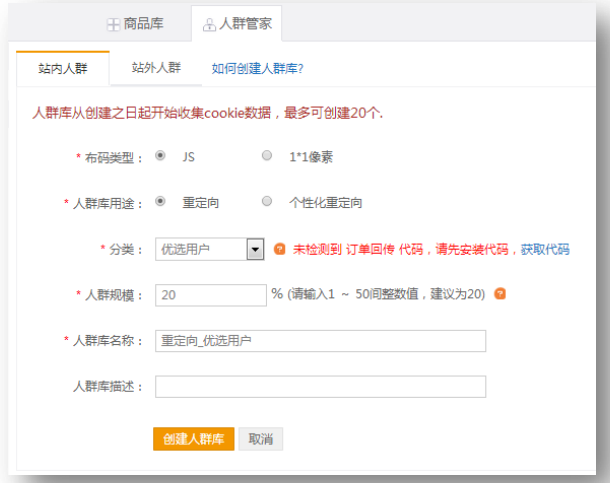Click the grid icon beside 商品库
This screenshot has width=610, height=483.
113,24
